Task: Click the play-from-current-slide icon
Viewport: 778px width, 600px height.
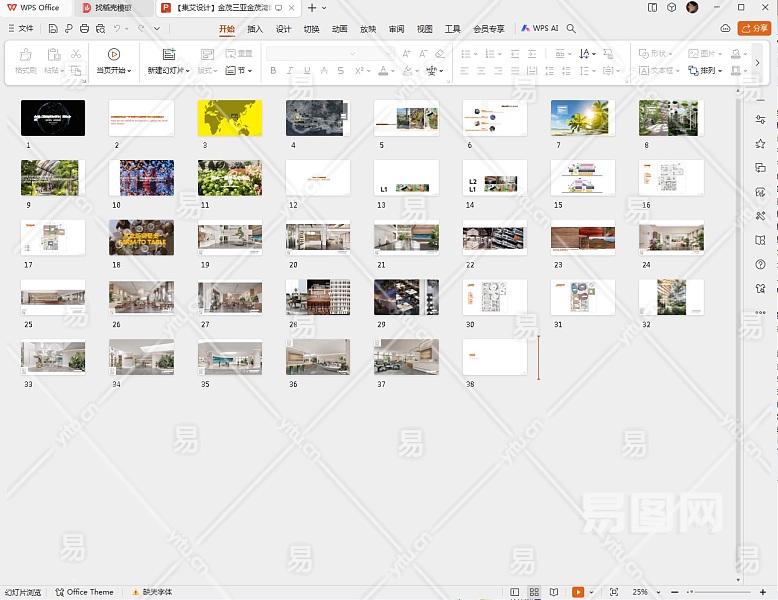Action: (114, 55)
